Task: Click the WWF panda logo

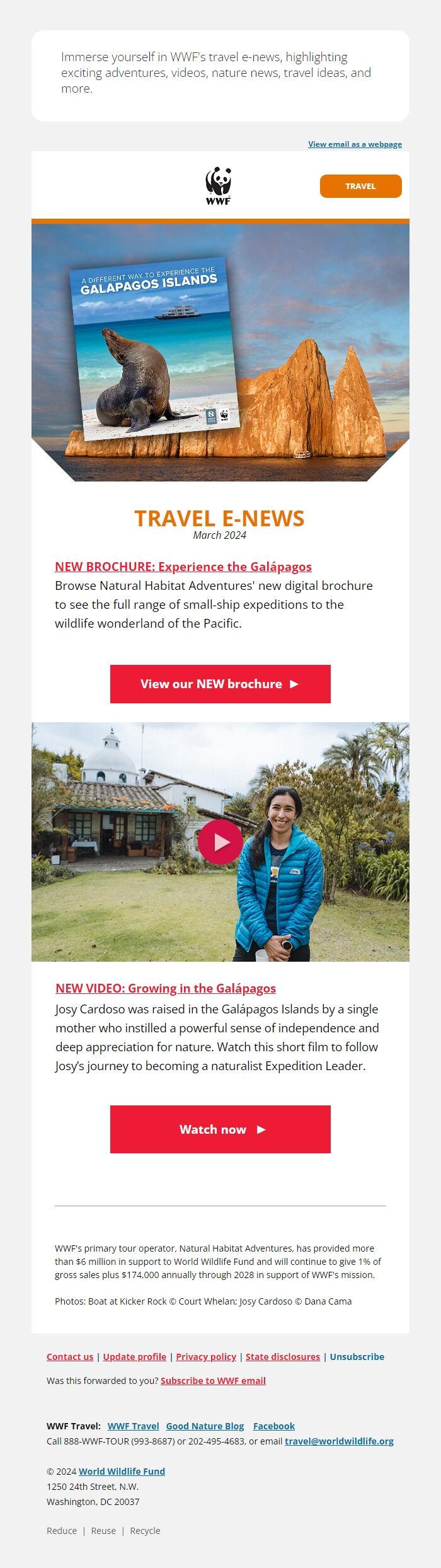Action: (x=219, y=186)
